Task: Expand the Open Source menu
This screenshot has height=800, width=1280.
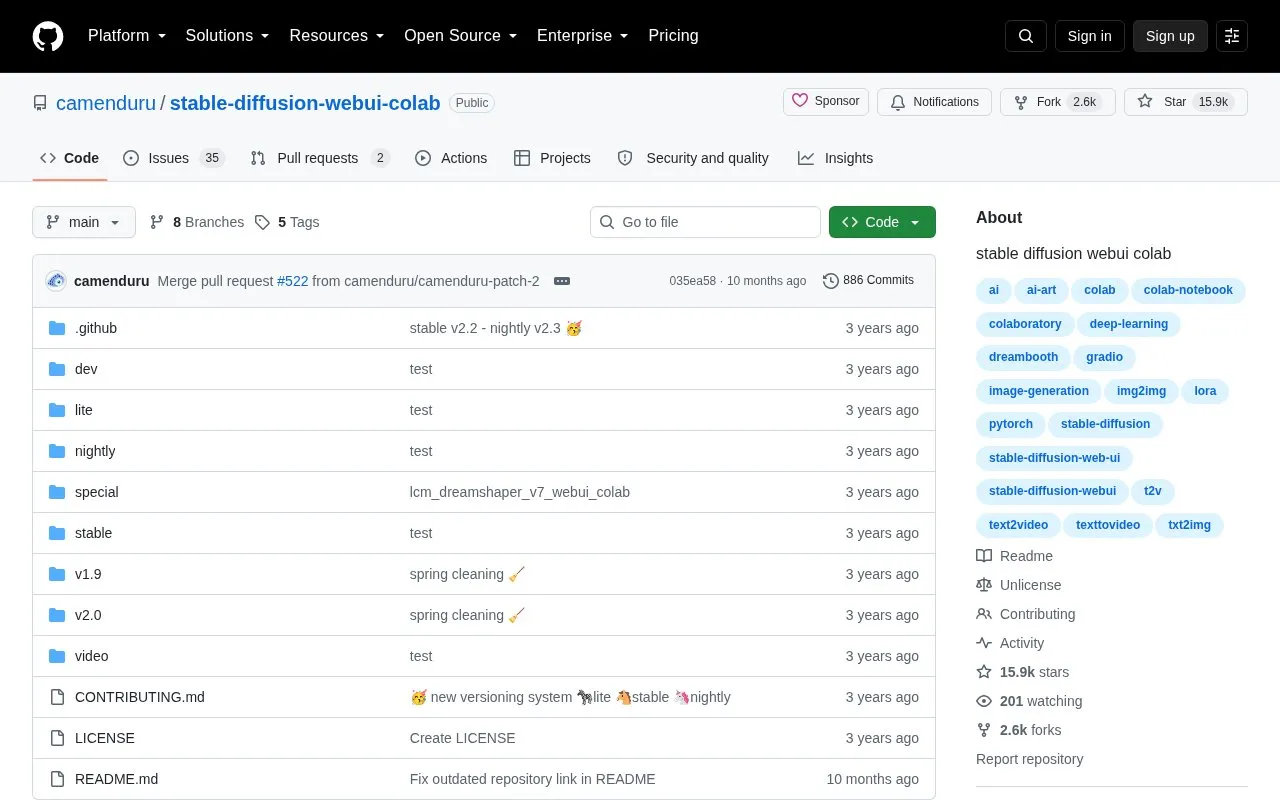Action: 460,36
